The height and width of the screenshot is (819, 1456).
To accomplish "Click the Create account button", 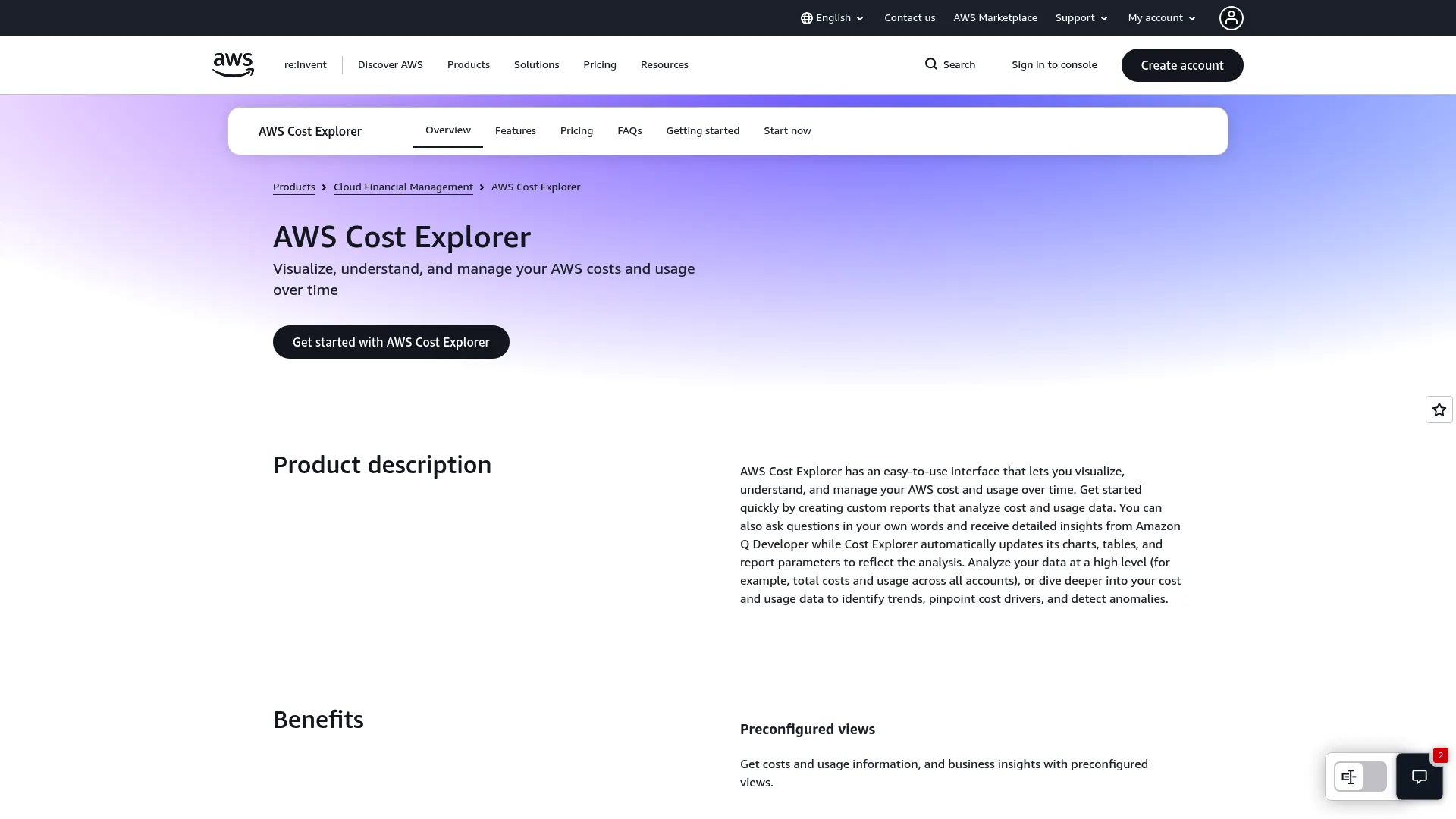I will click(x=1182, y=65).
